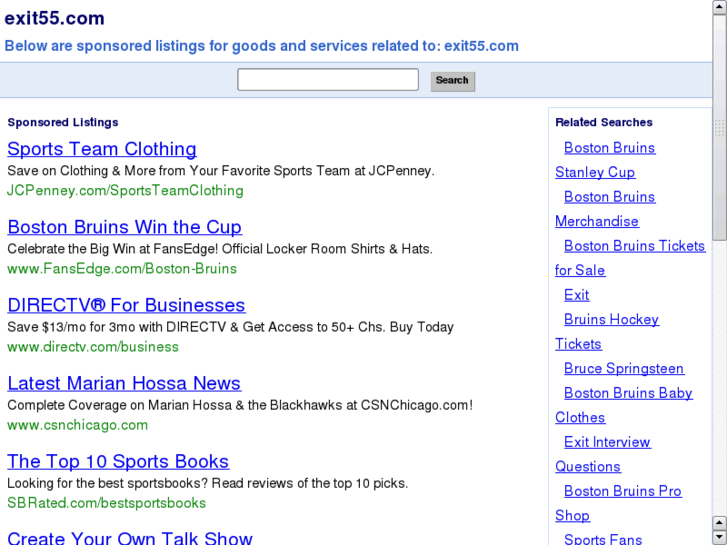Select Sports Fans related search
Viewport: 727px width, 545px height.
(603, 539)
